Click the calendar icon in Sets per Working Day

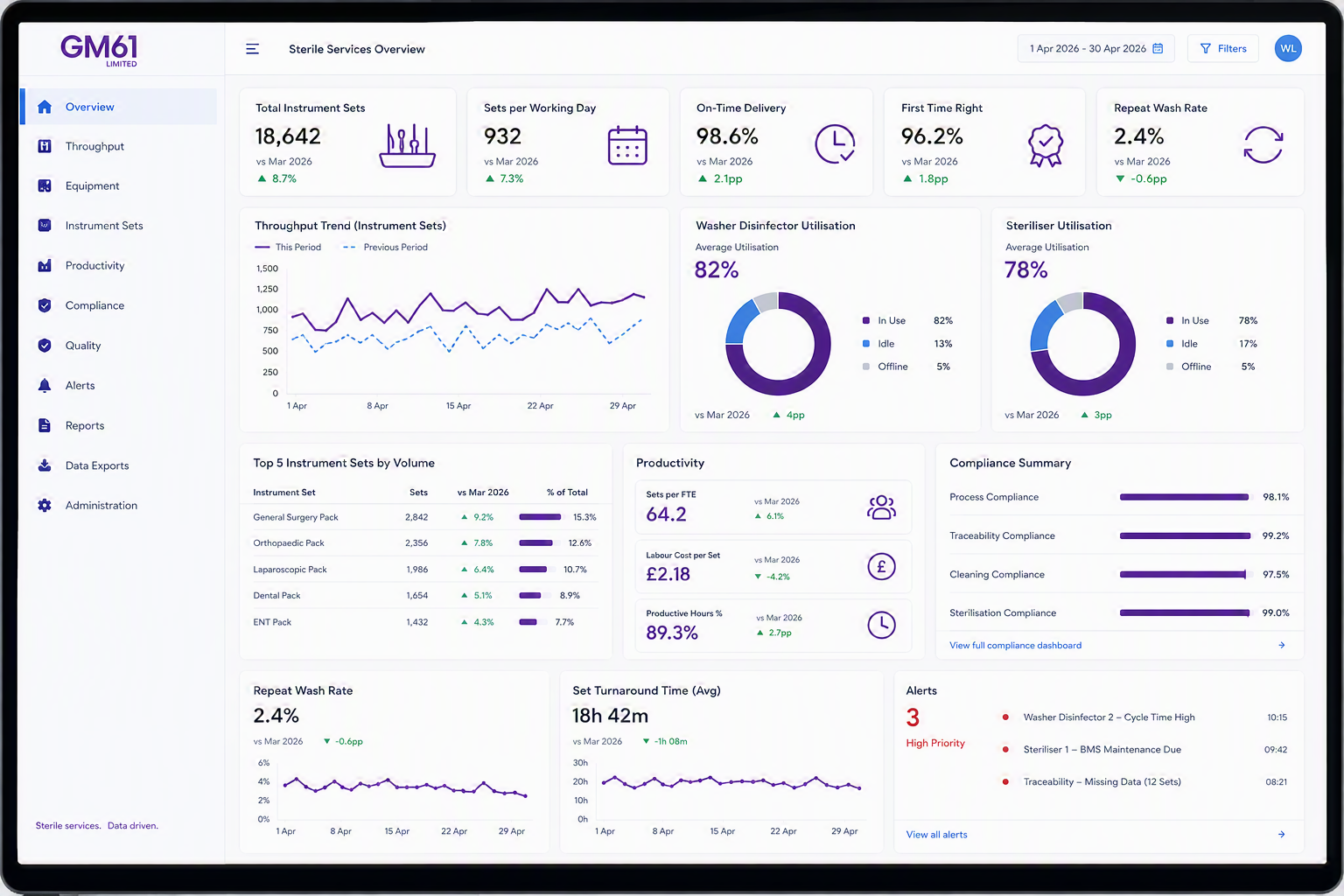point(627,145)
